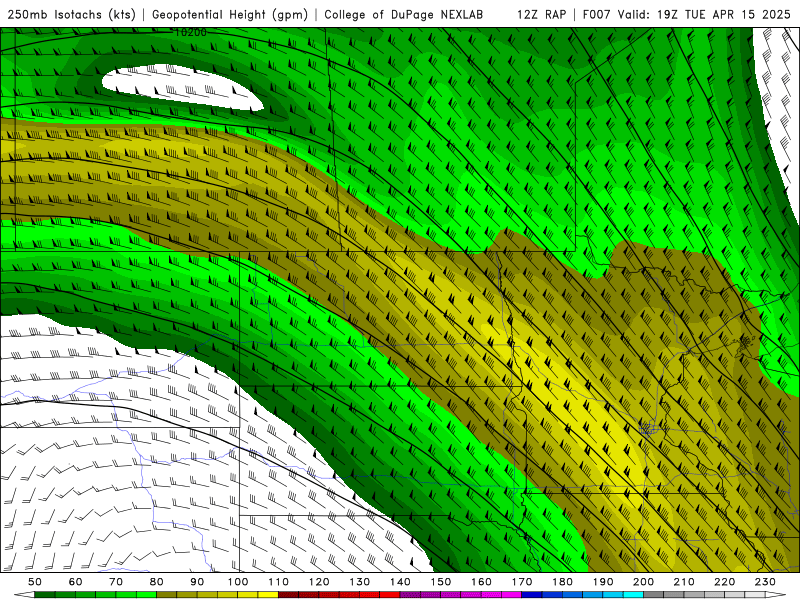Click the 150 value on color scale
The height and width of the screenshot is (600, 800).
(440, 582)
